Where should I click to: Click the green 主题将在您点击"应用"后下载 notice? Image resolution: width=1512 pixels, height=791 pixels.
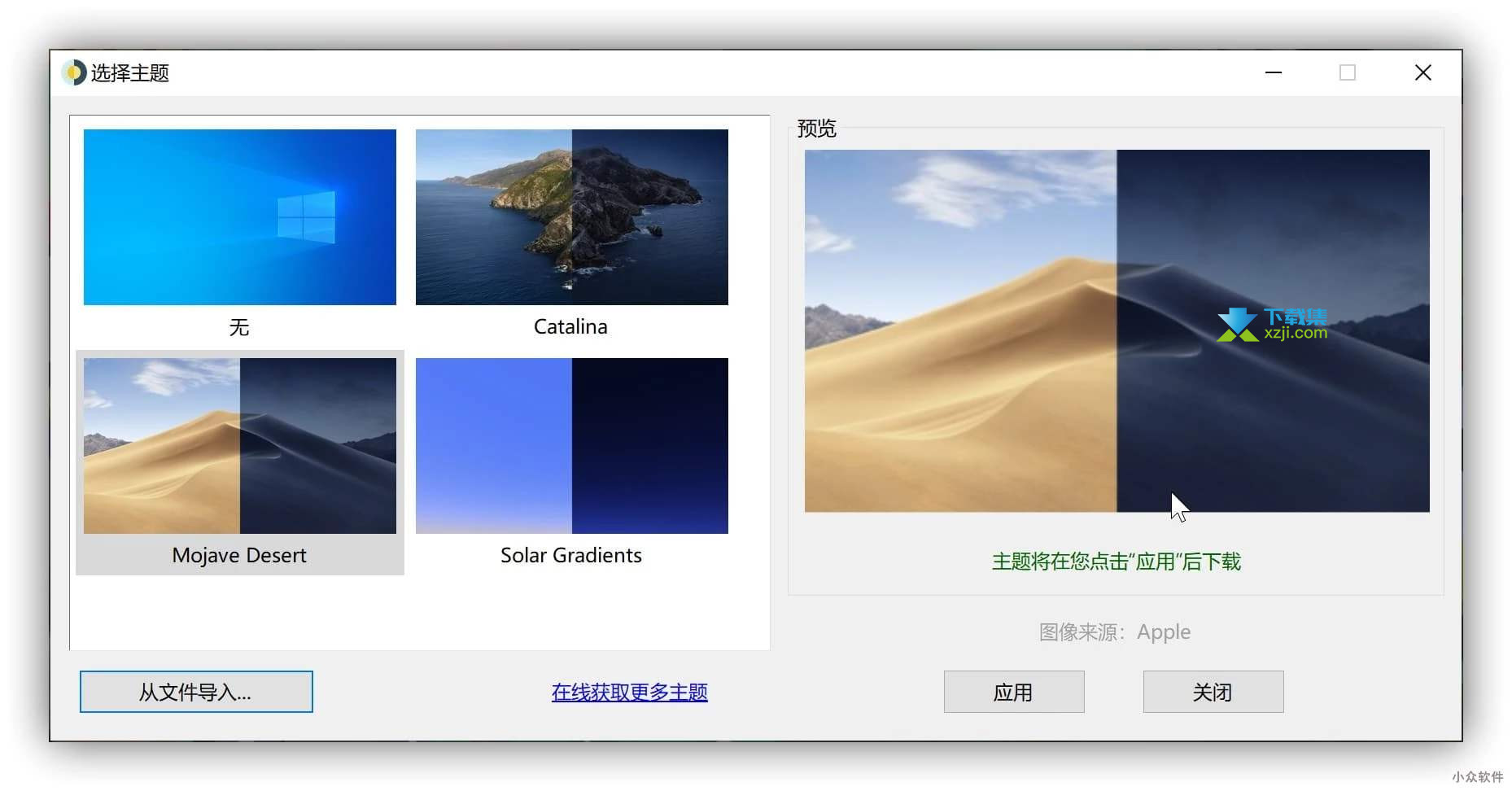[x=1116, y=562]
